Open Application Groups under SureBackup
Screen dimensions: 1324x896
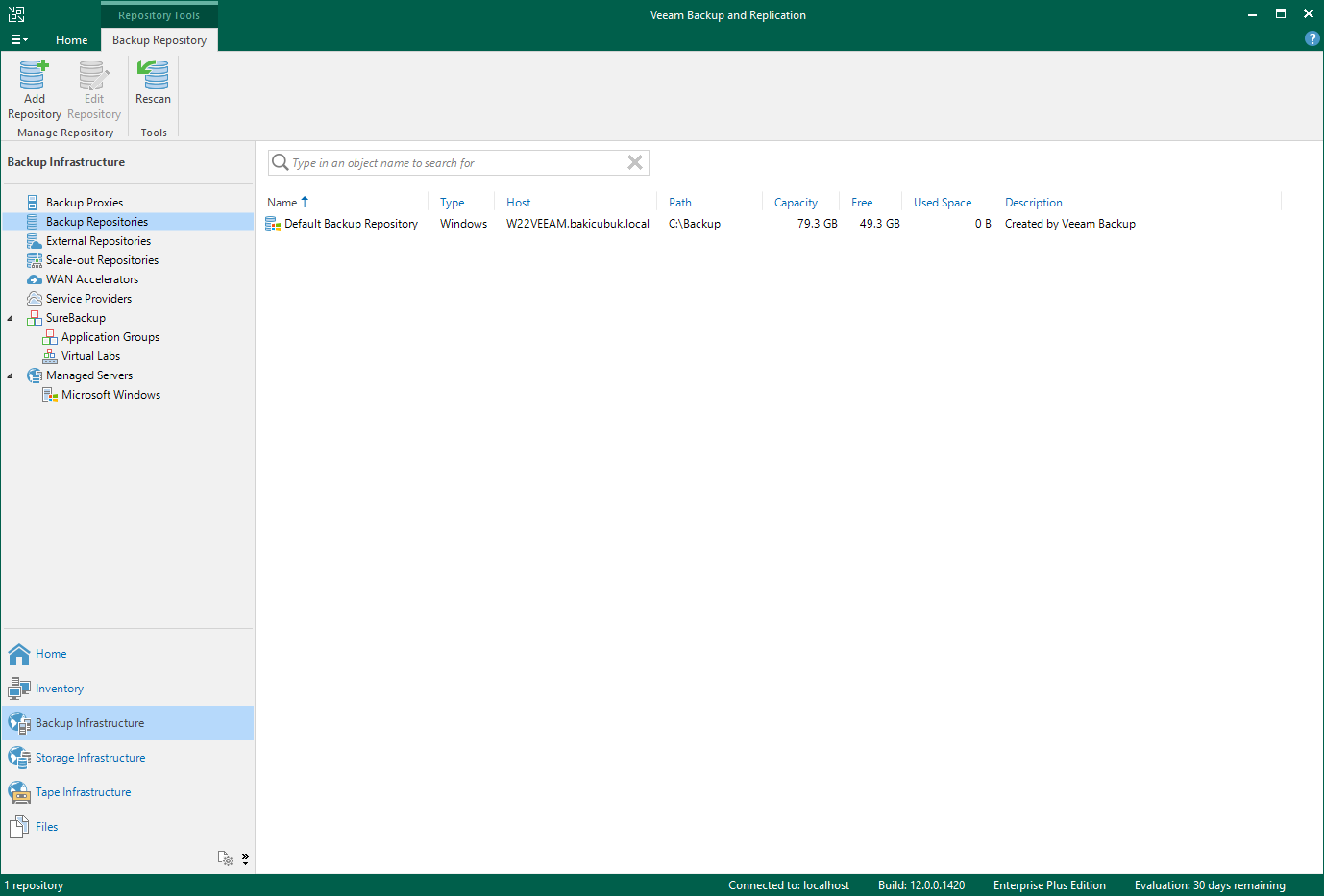tap(110, 337)
